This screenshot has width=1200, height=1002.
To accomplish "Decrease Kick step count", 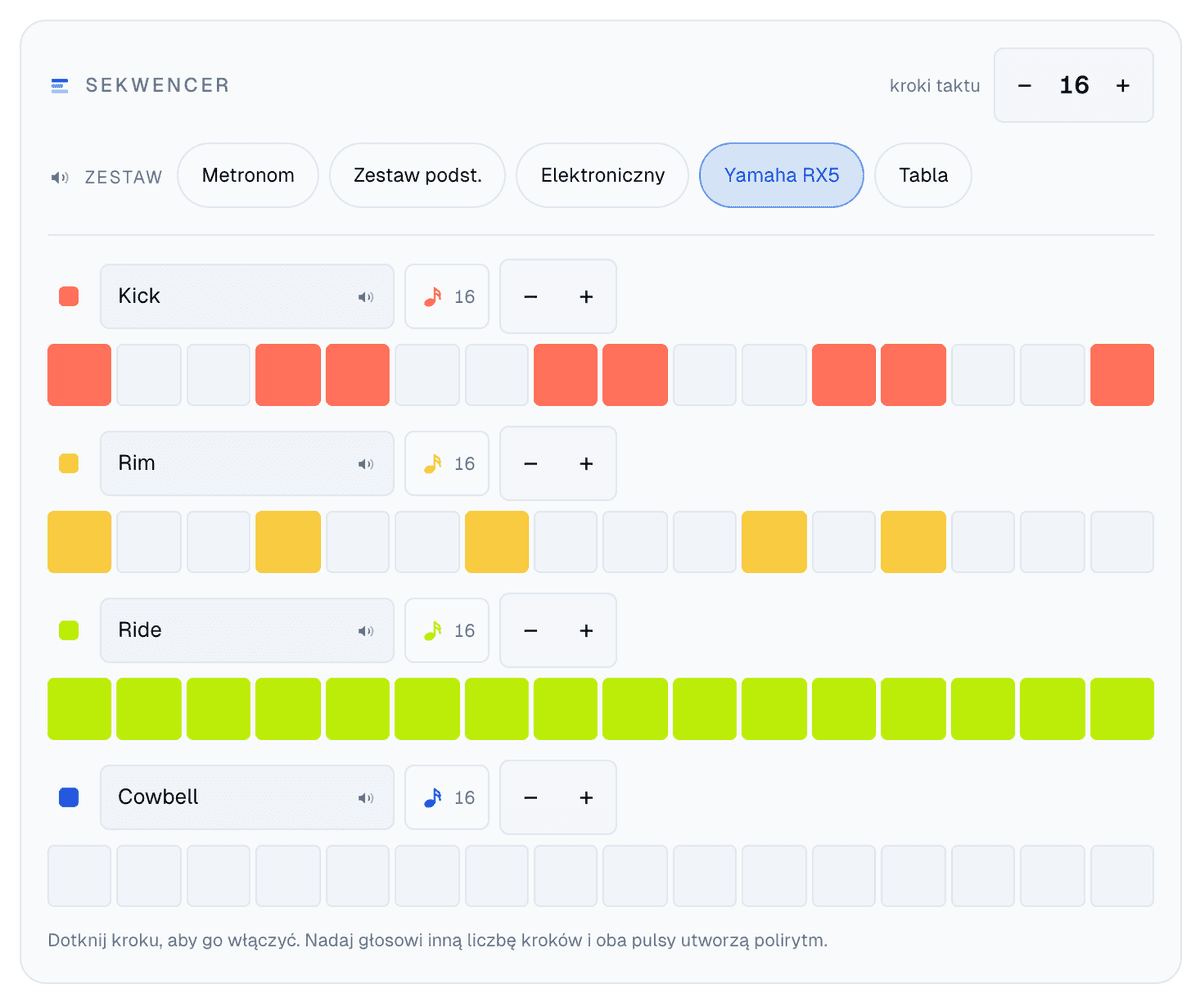I will [531, 297].
